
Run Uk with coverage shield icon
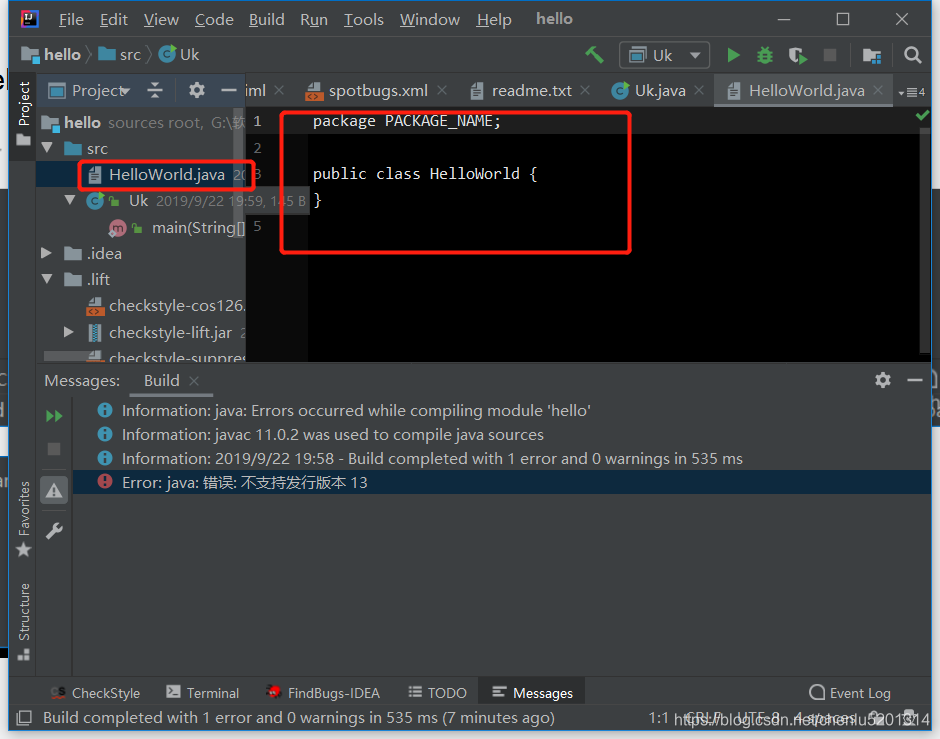pyautogui.click(x=796, y=55)
